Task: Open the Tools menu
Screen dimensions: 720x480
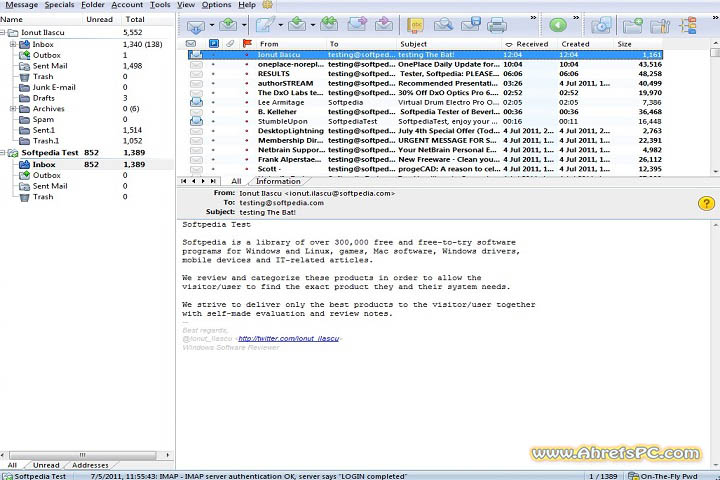Action: (x=160, y=5)
